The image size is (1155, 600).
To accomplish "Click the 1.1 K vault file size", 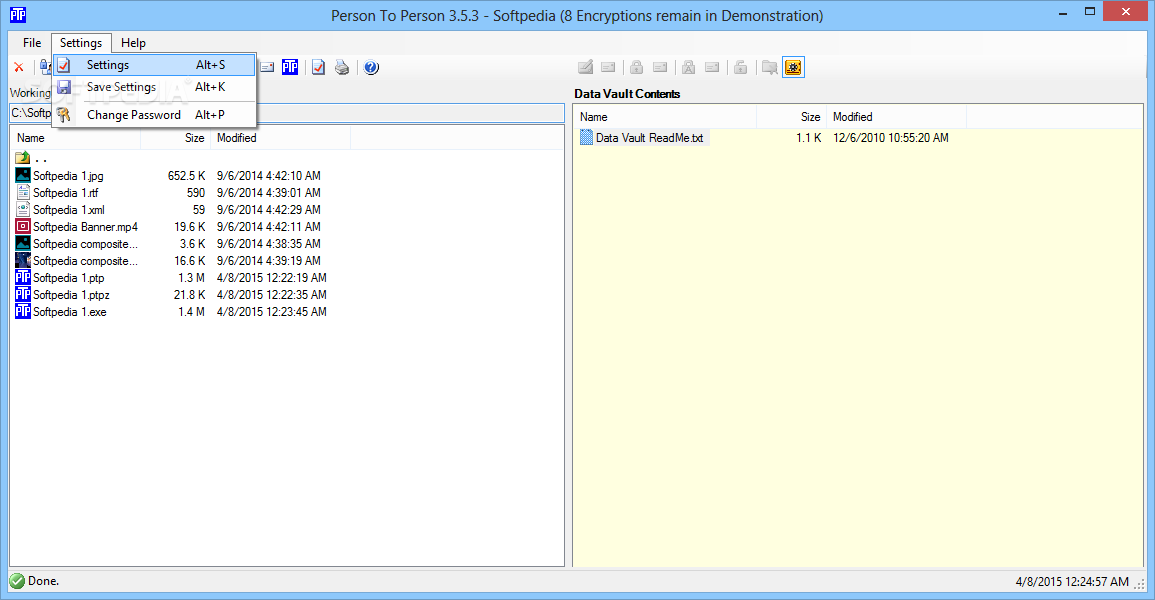I will 809,137.
